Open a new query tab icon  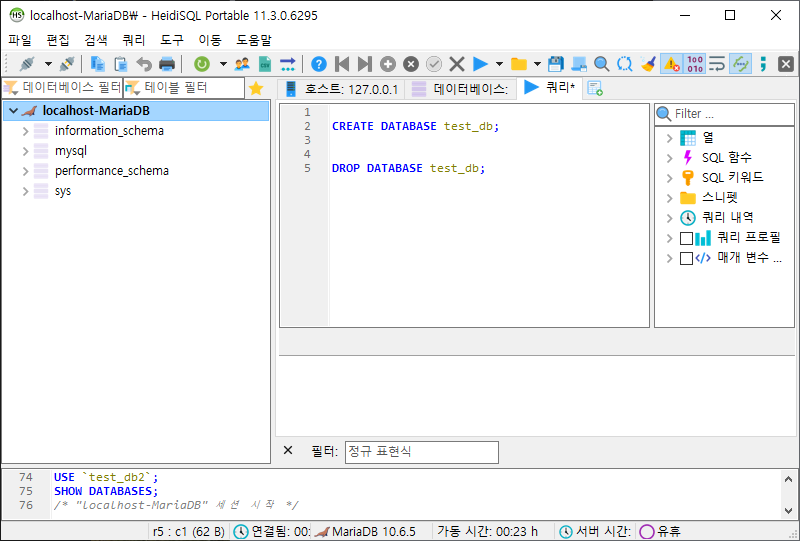(595, 88)
